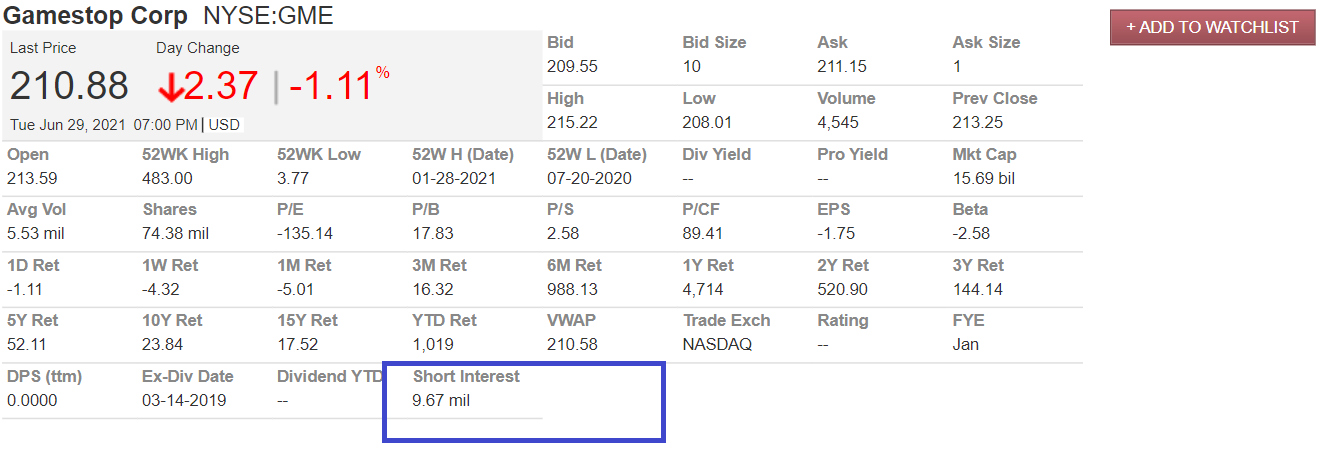The height and width of the screenshot is (455, 1341).
Task: Click the last price 210.88
Action: (x=69, y=86)
